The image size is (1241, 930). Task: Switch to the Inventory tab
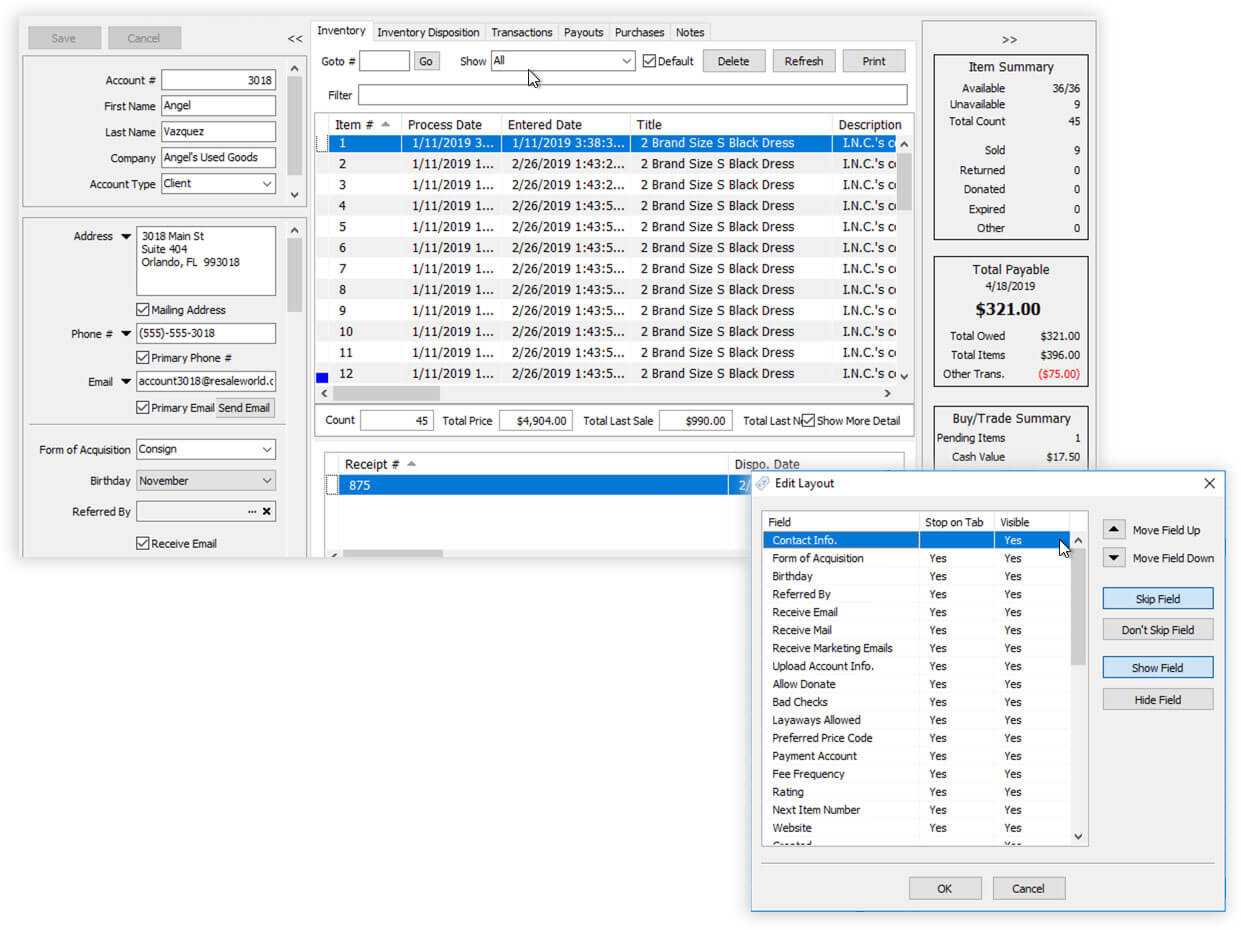pos(341,31)
